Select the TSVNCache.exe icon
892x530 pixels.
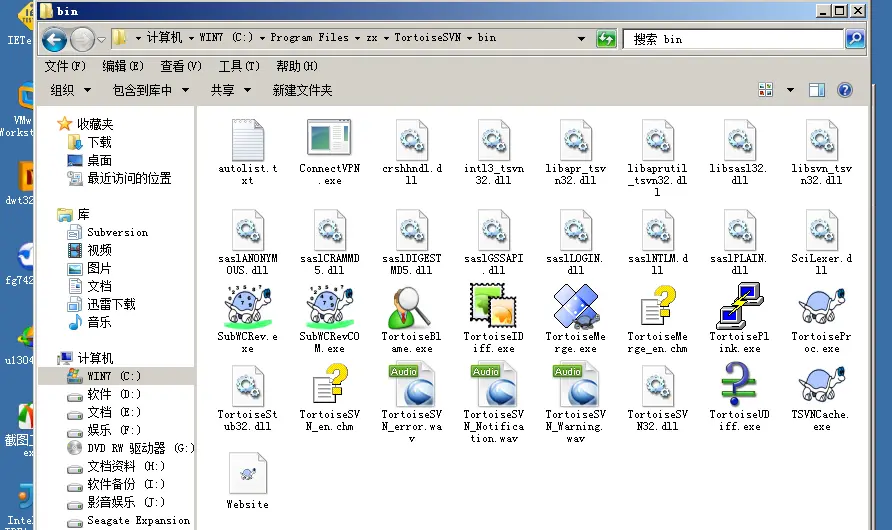[x=821, y=385]
